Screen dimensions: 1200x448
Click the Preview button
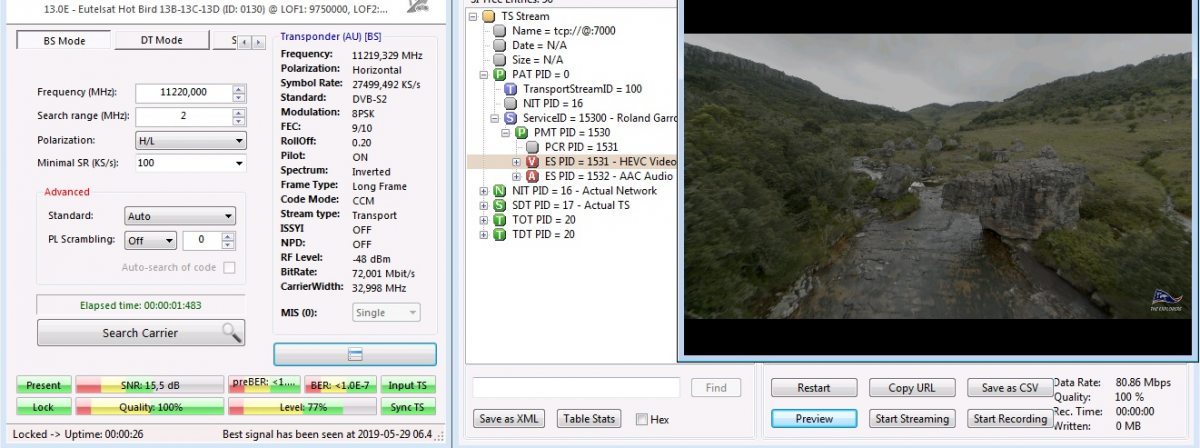(814, 419)
